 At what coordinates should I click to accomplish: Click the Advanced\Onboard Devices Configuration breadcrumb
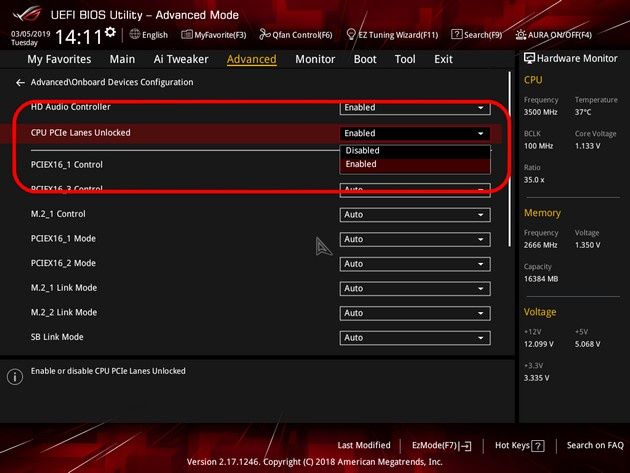[112, 82]
